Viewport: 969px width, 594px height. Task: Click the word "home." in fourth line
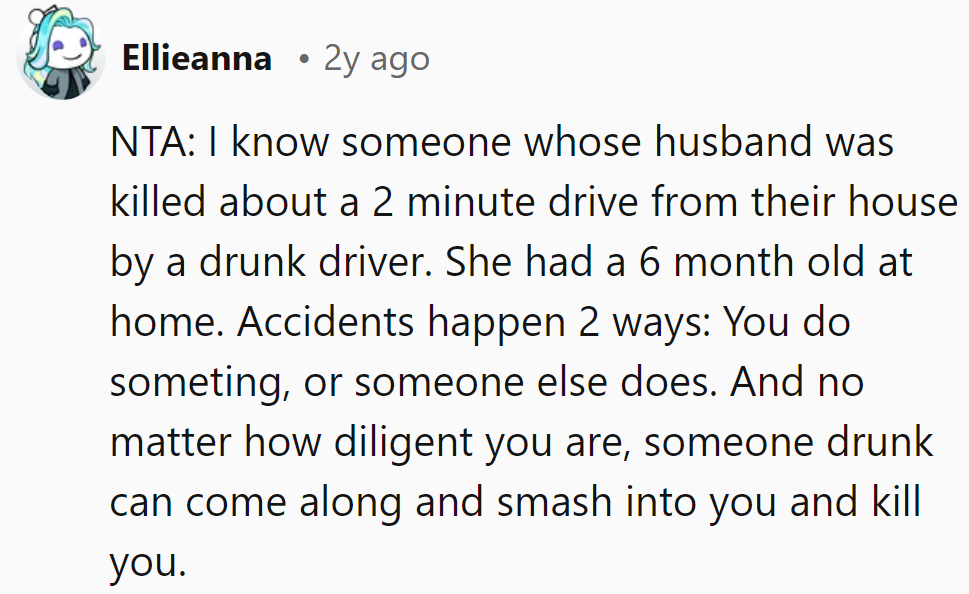click(167, 323)
